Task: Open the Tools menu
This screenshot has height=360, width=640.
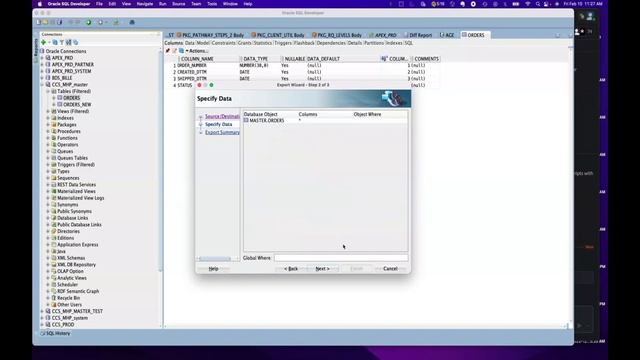Action: (212, 4)
